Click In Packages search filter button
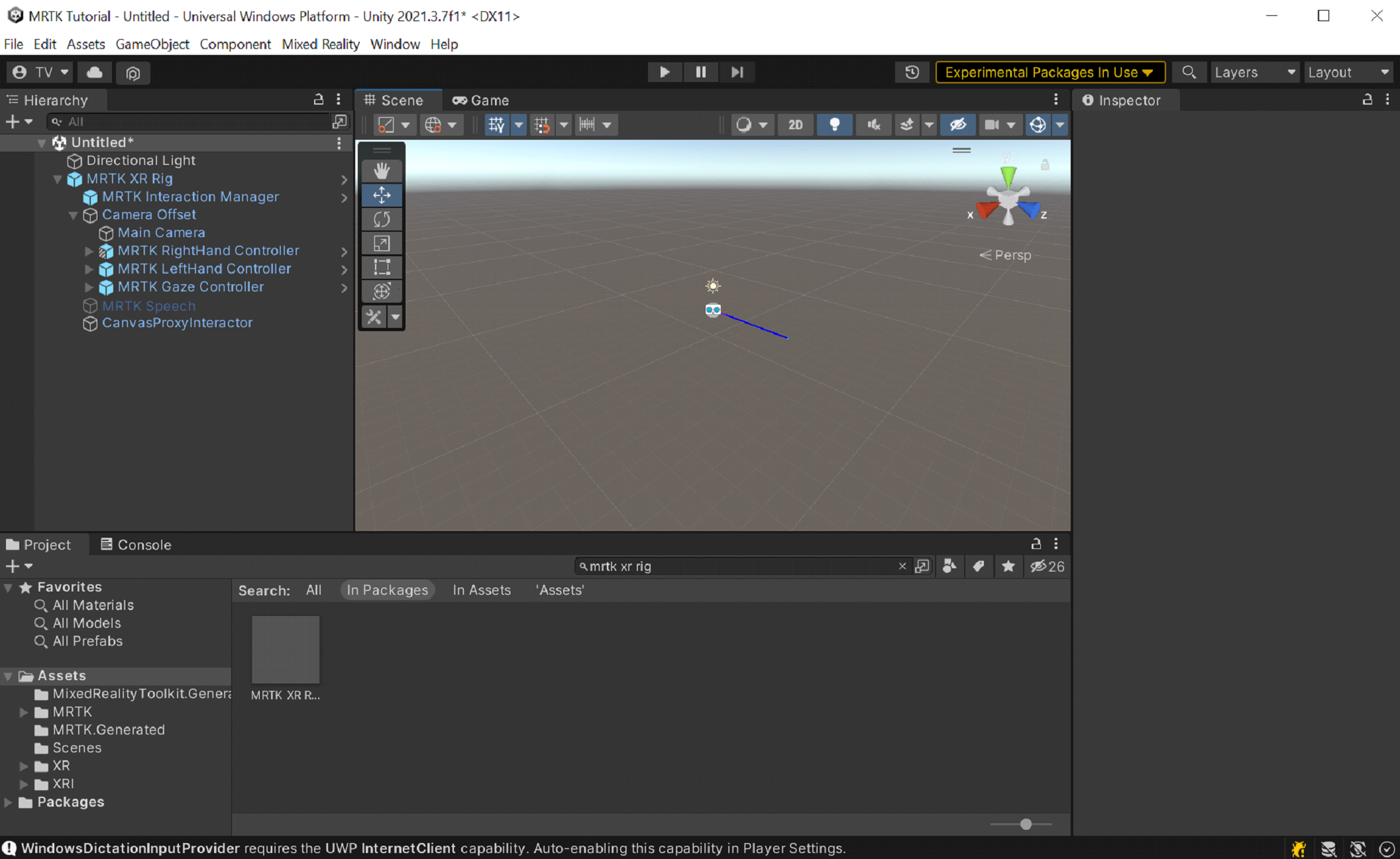This screenshot has height=859, width=1400. point(387,590)
